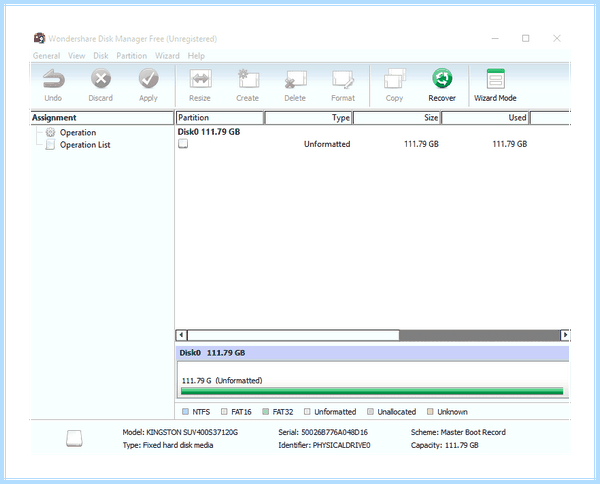The width and height of the screenshot is (600, 484).
Task: Click the green unformatted partition bar
Action: [372, 391]
